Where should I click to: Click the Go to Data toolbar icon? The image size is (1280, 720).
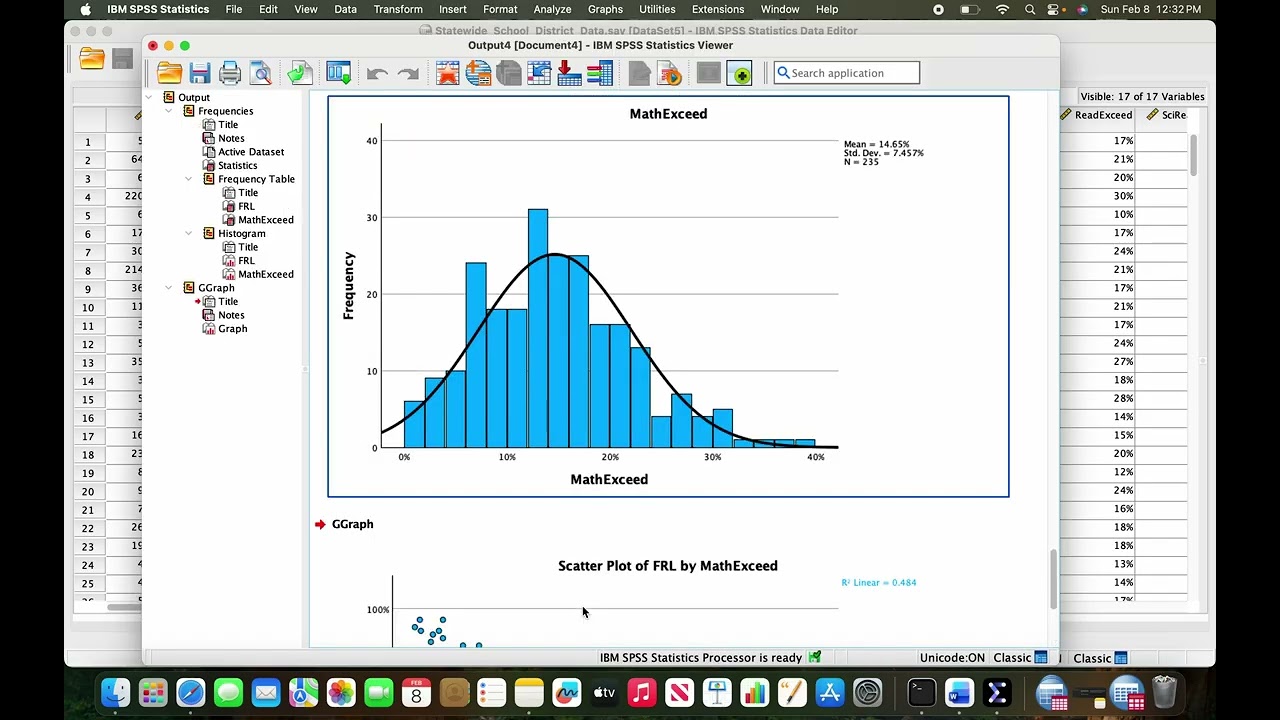(x=447, y=73)
